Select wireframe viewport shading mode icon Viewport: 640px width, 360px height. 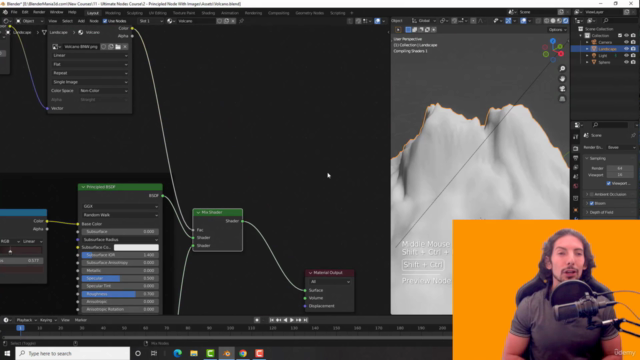click(x=547, y=21)
